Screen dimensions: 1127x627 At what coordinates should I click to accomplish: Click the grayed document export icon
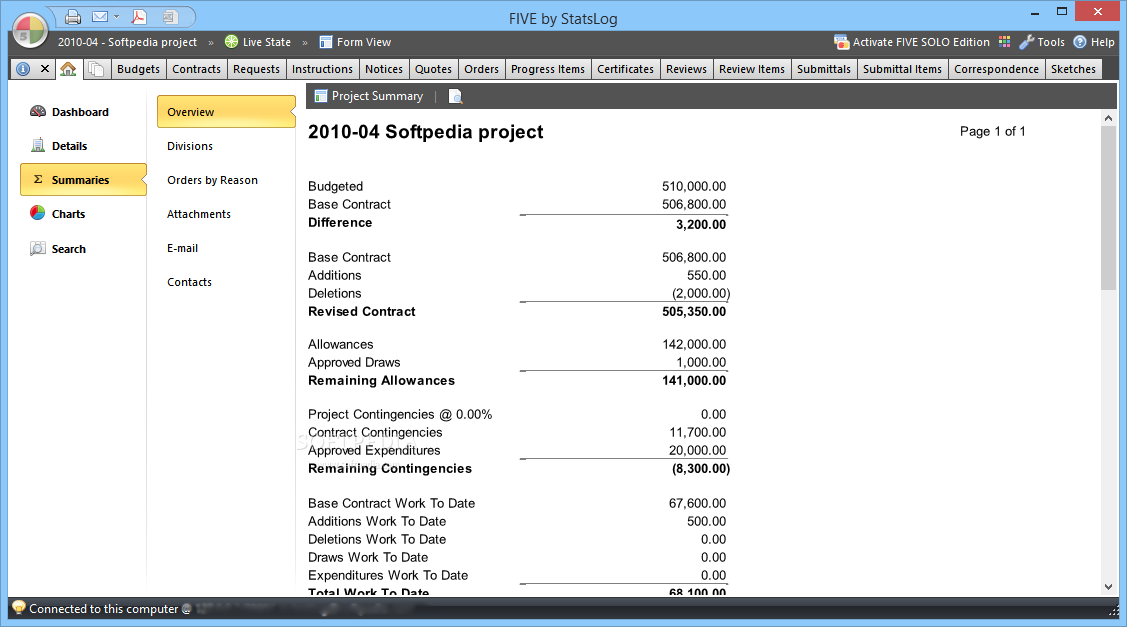pos(170,17)
